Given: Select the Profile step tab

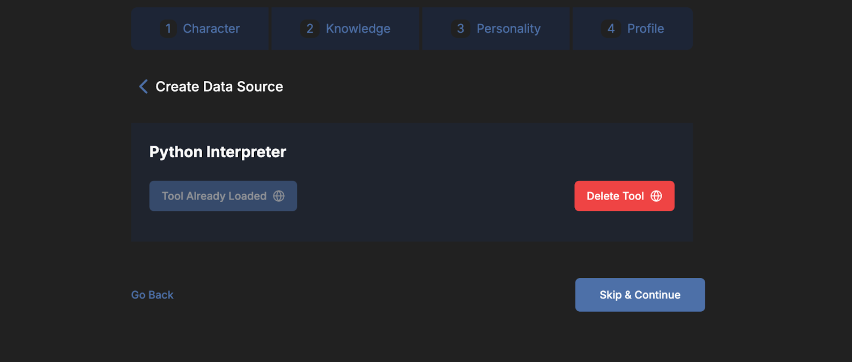Looking at the screenshot, I should [632, 29].
